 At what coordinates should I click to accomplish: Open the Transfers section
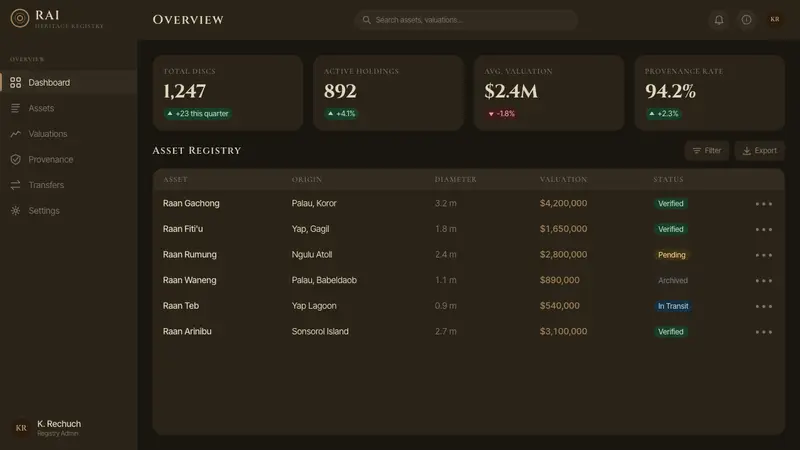(68, 185)
